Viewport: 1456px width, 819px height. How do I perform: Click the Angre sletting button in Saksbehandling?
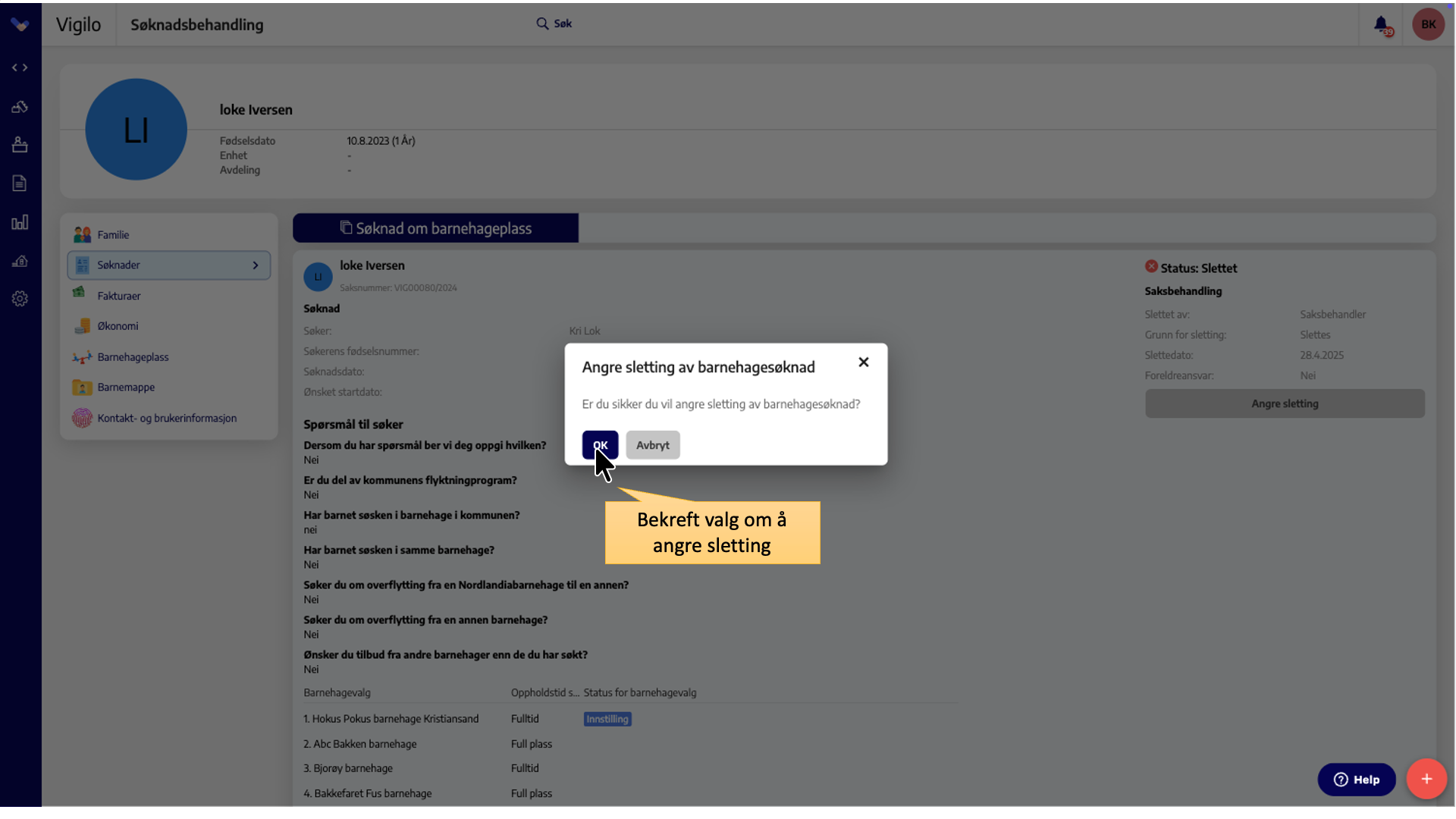(1285, 403)
